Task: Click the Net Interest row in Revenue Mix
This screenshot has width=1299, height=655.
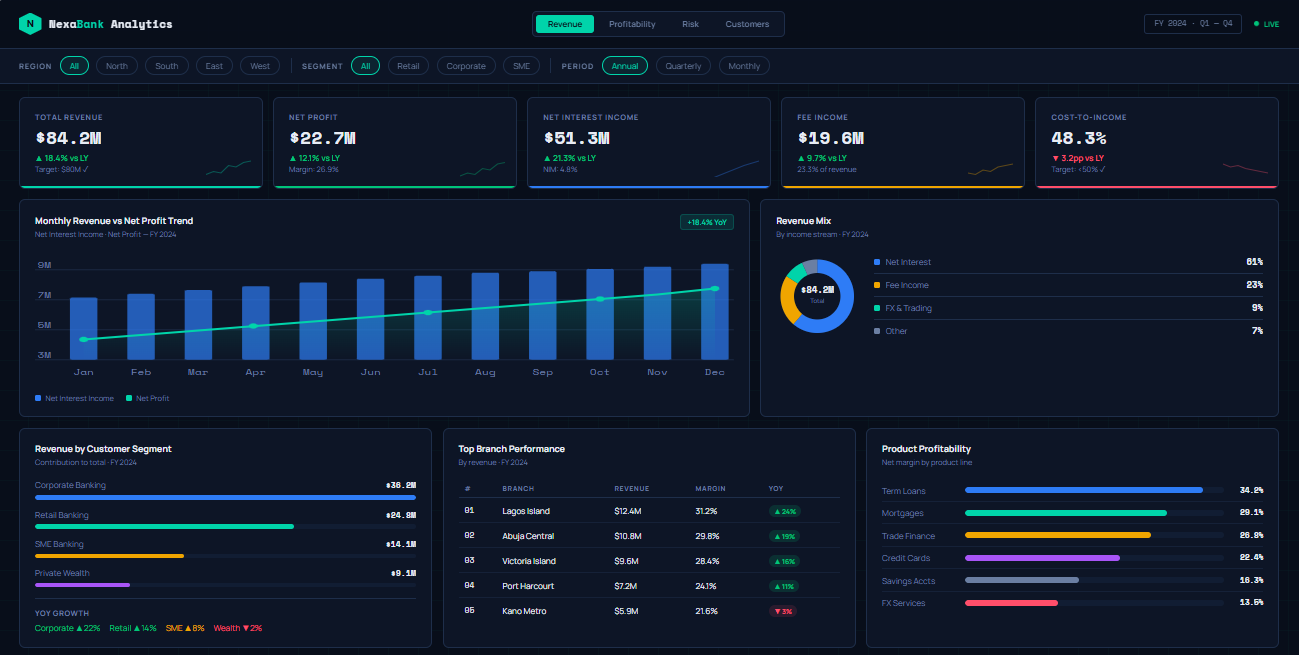Action: pyautogui.click(x=1068, y=262)
